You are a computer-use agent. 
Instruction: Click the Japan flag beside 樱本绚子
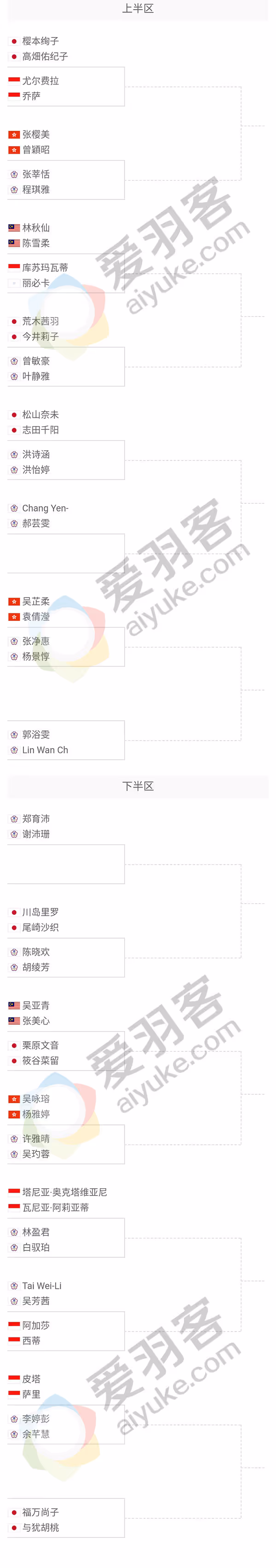point(14,41)
